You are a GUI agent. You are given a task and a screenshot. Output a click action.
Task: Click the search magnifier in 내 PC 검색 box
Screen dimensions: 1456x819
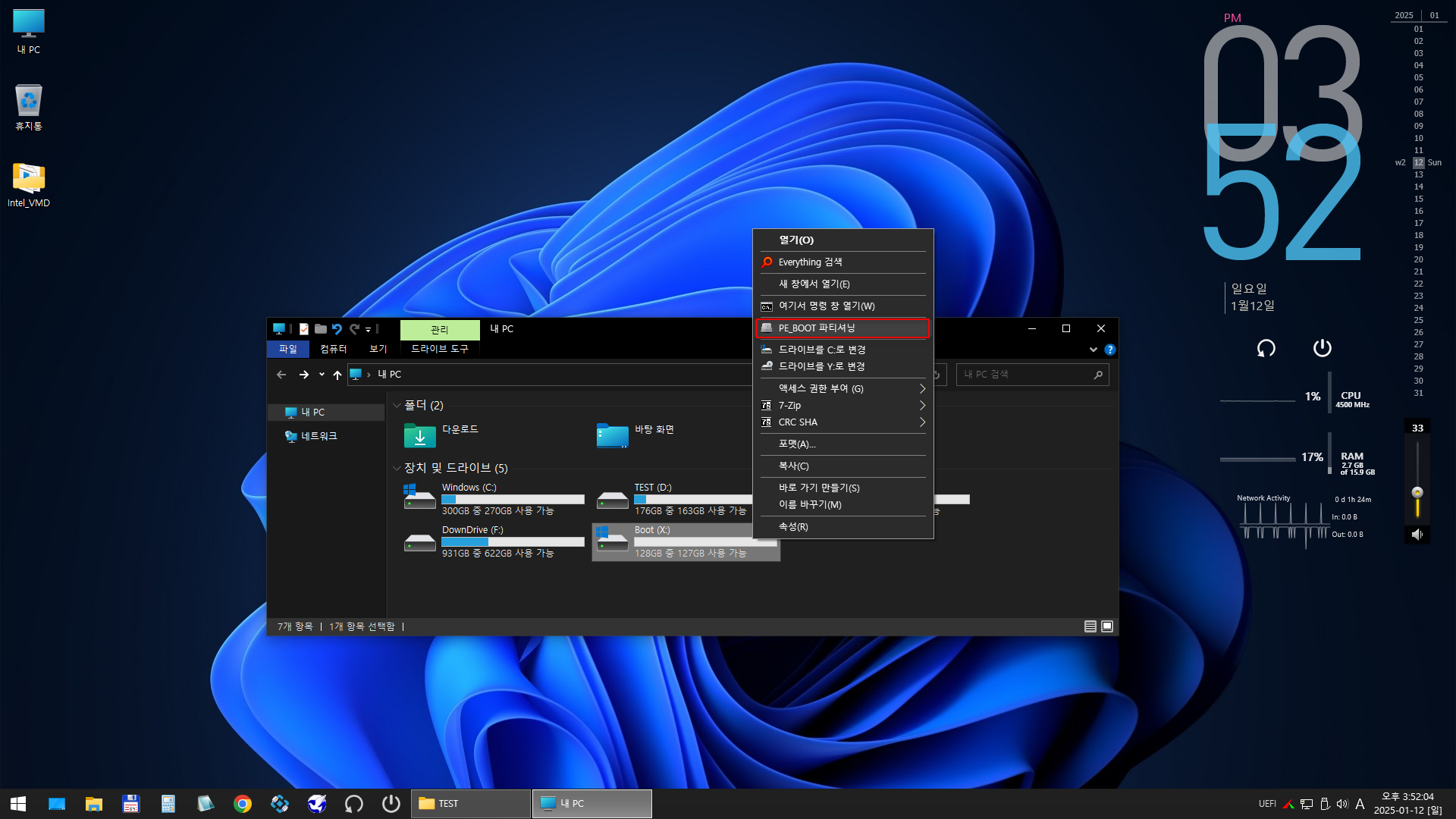pos(1098,375)
